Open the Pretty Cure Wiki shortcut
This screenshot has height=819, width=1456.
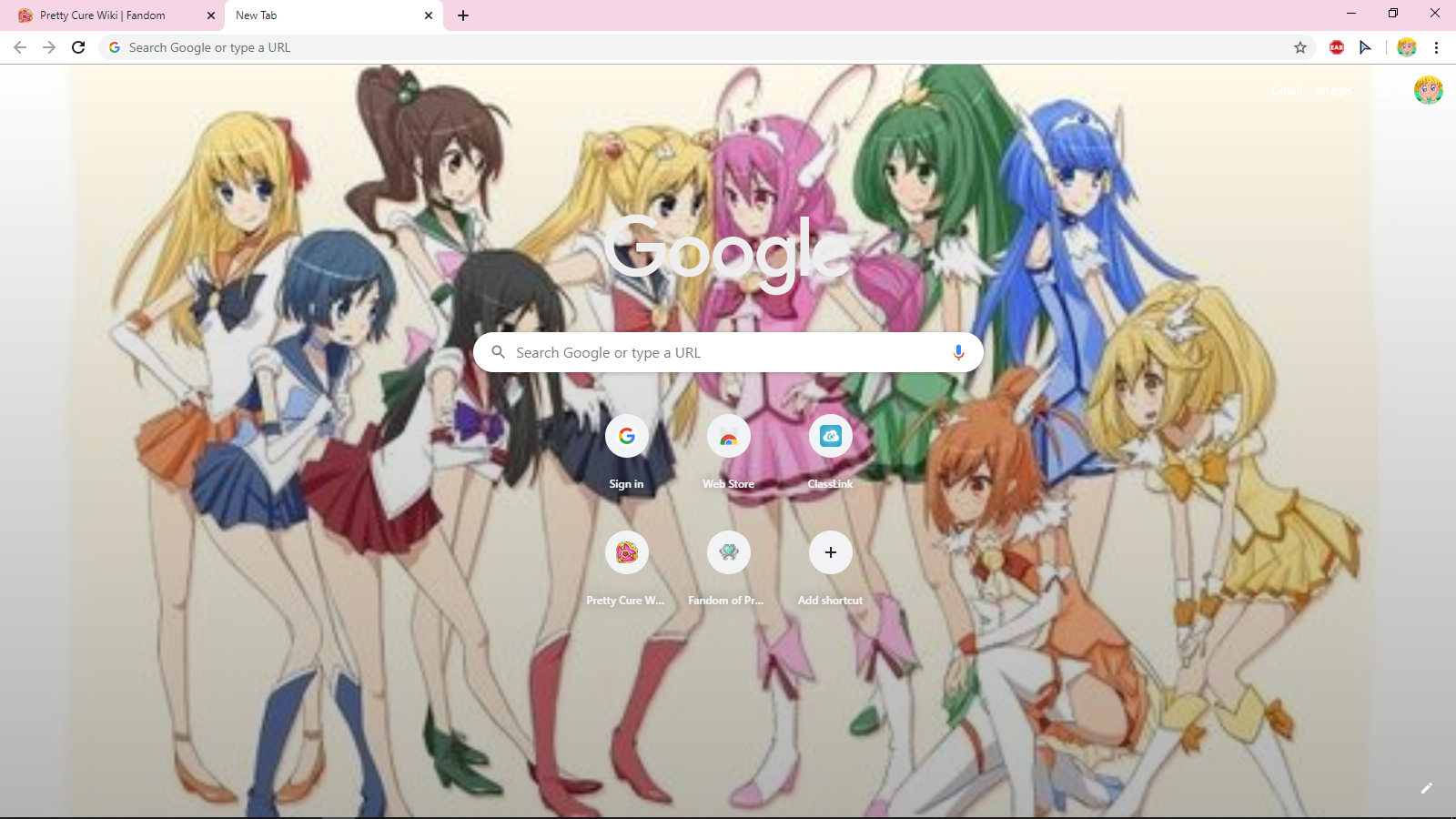pyautogui.click(x=626, y=569)
